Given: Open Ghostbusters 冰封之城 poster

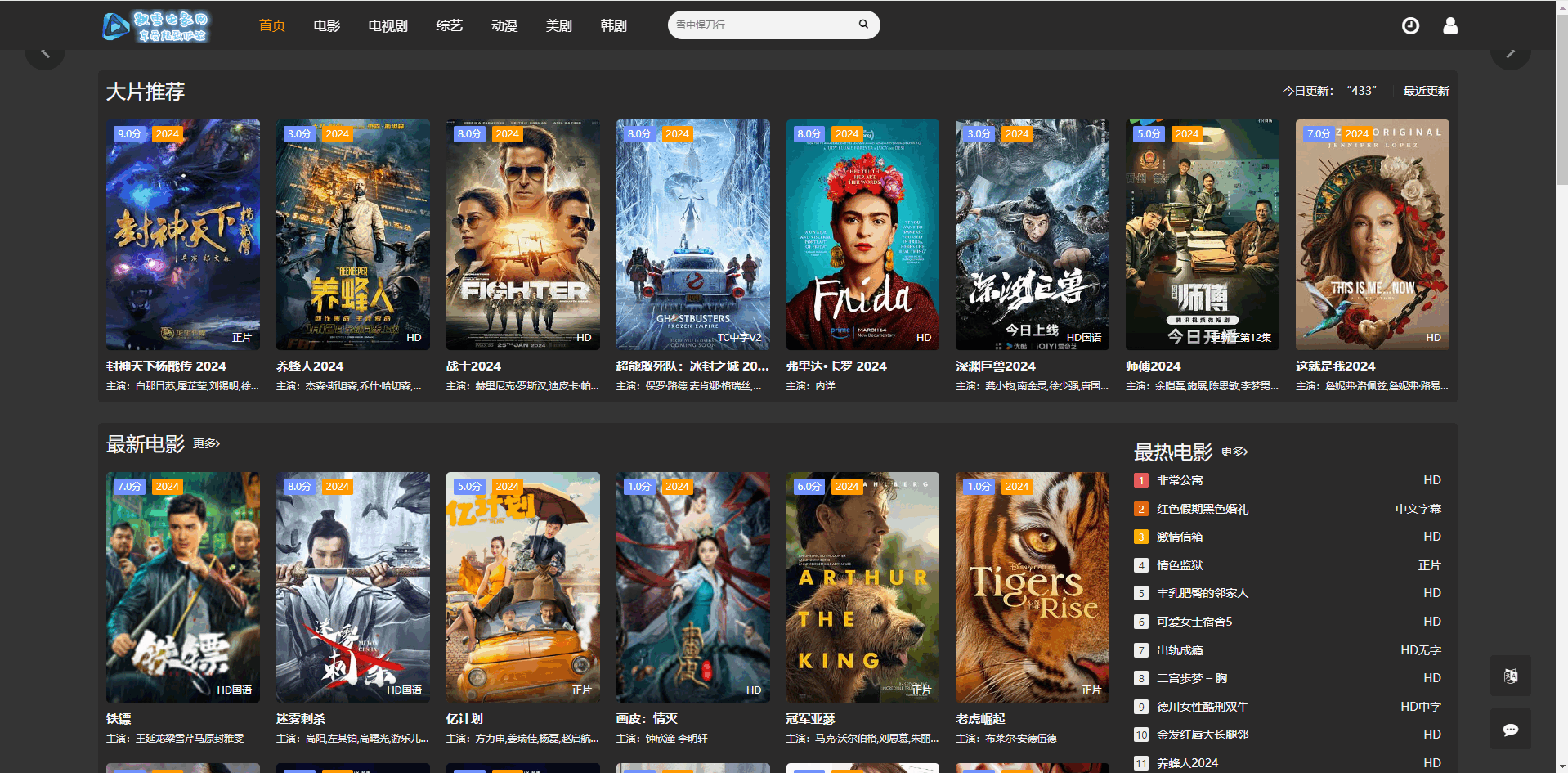Looking at the screenshot, I should [x=693, y=235].
